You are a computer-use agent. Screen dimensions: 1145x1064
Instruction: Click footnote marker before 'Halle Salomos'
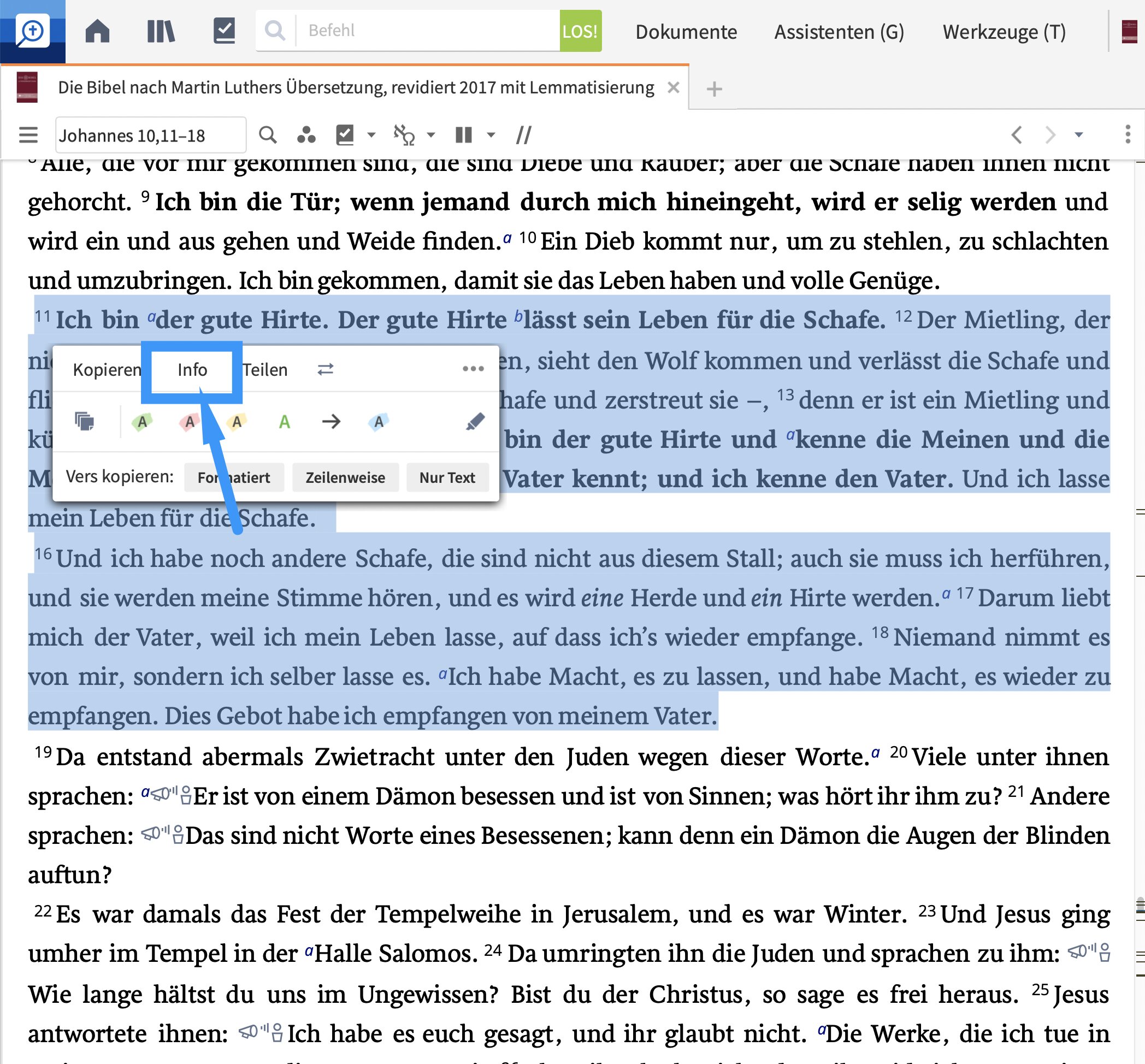(x=309, y=950)
